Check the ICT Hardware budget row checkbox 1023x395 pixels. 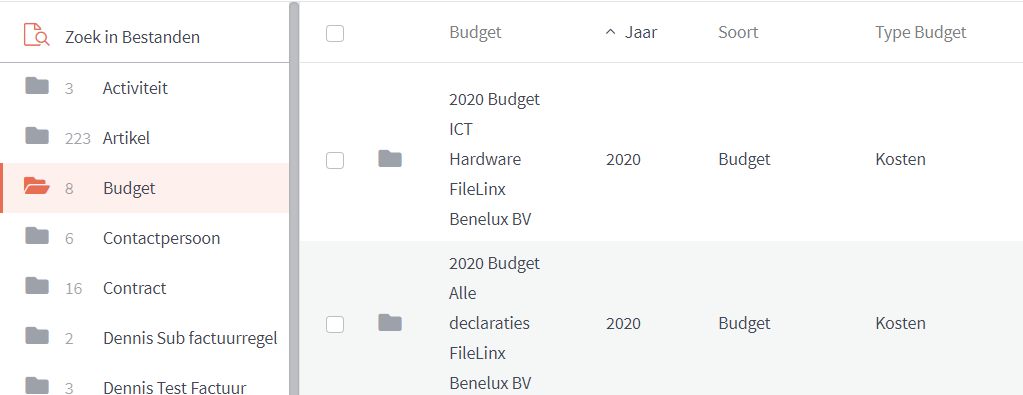335,160
